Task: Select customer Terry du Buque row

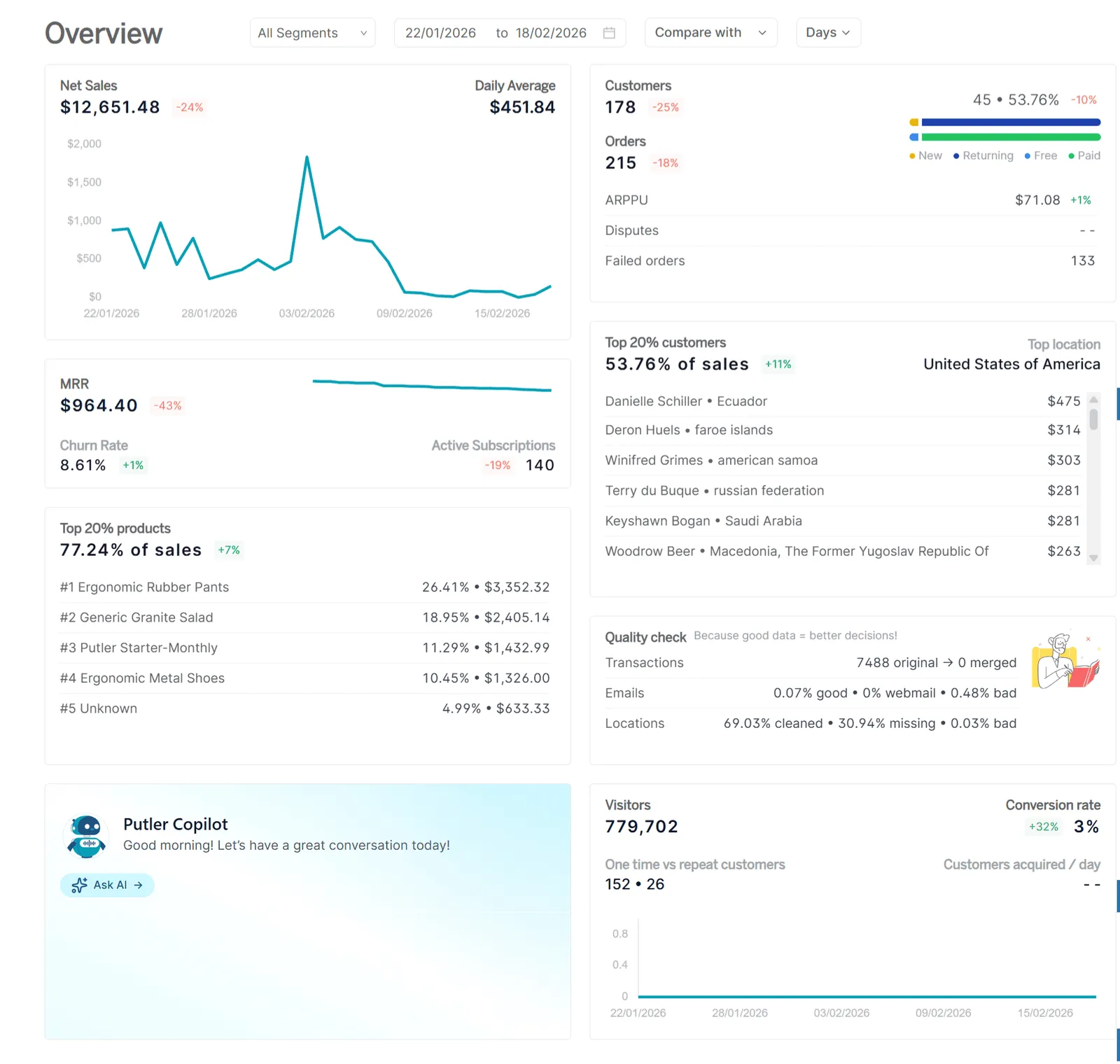Action: [843, 491]
